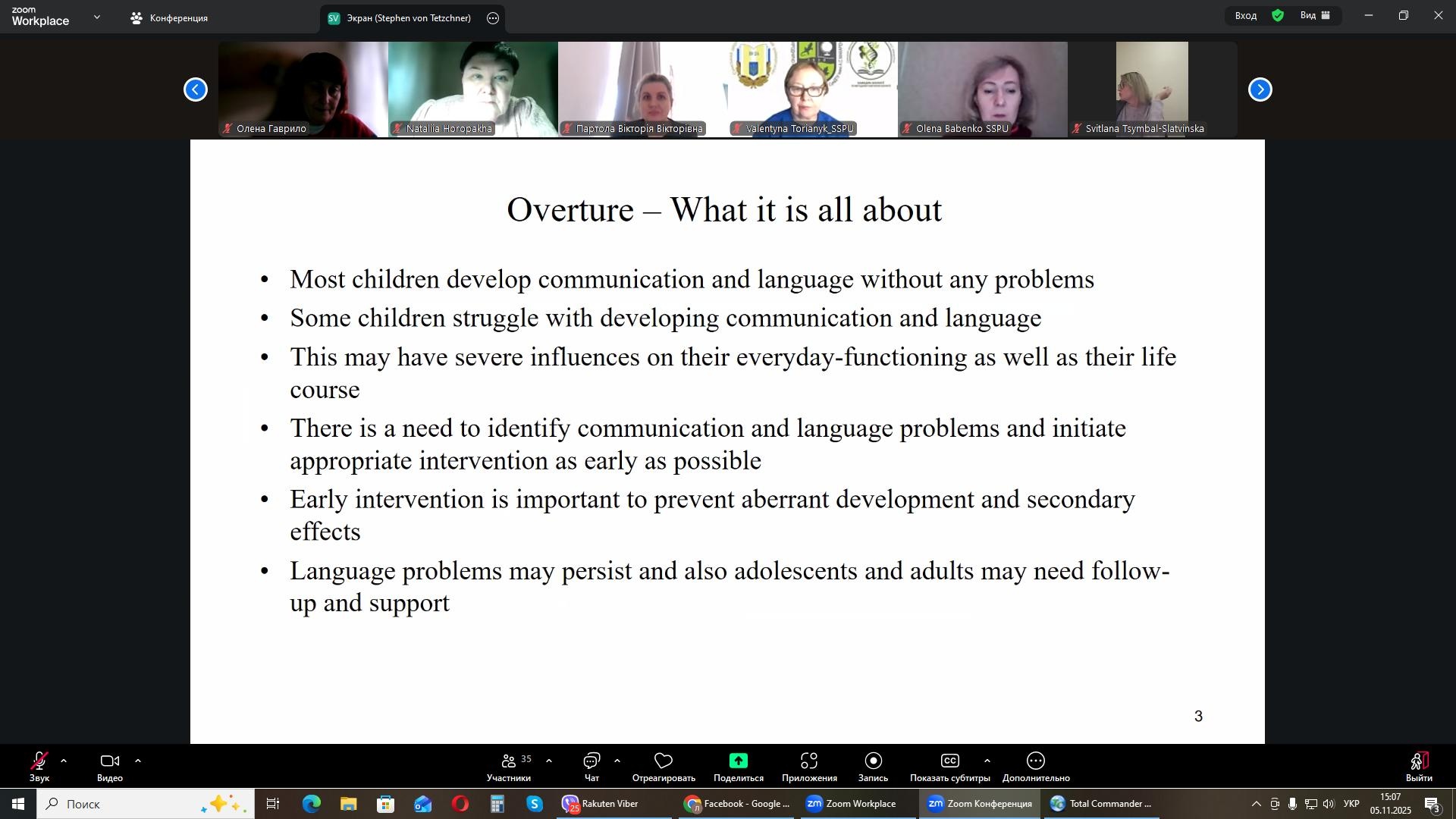Open the Дополнительно more options icon
Image resolution: width=1456 pixels, height=819 pixels.
[1036, 761]
